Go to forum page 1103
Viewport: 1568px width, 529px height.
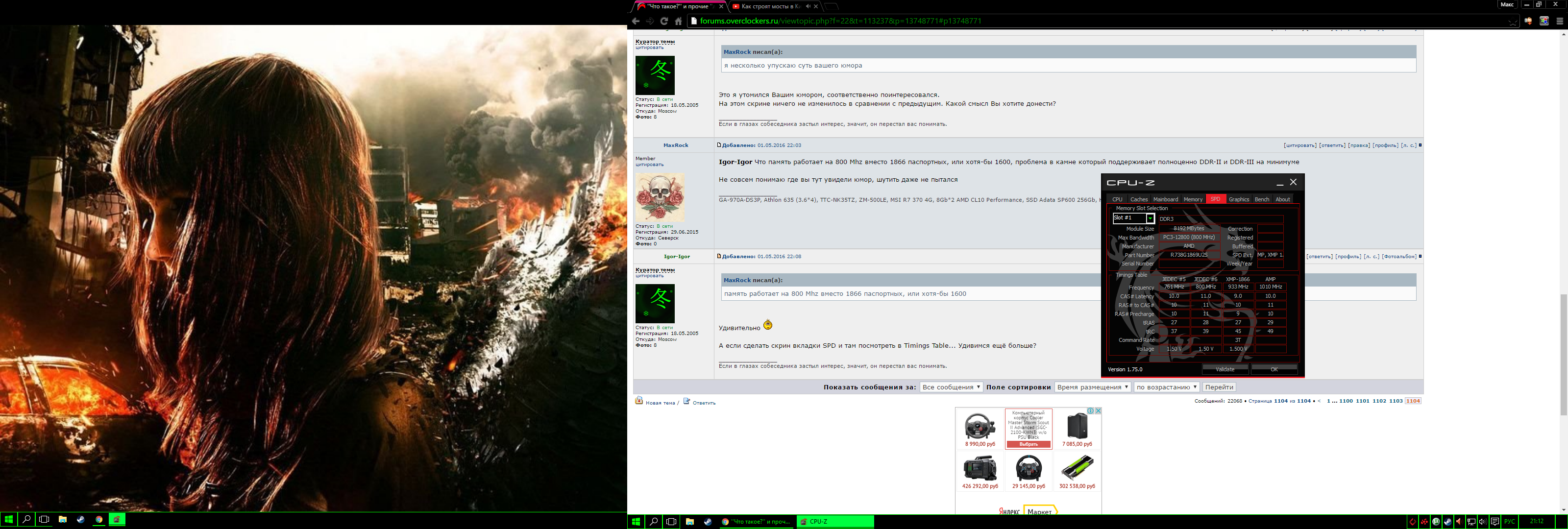(1396, 401)
